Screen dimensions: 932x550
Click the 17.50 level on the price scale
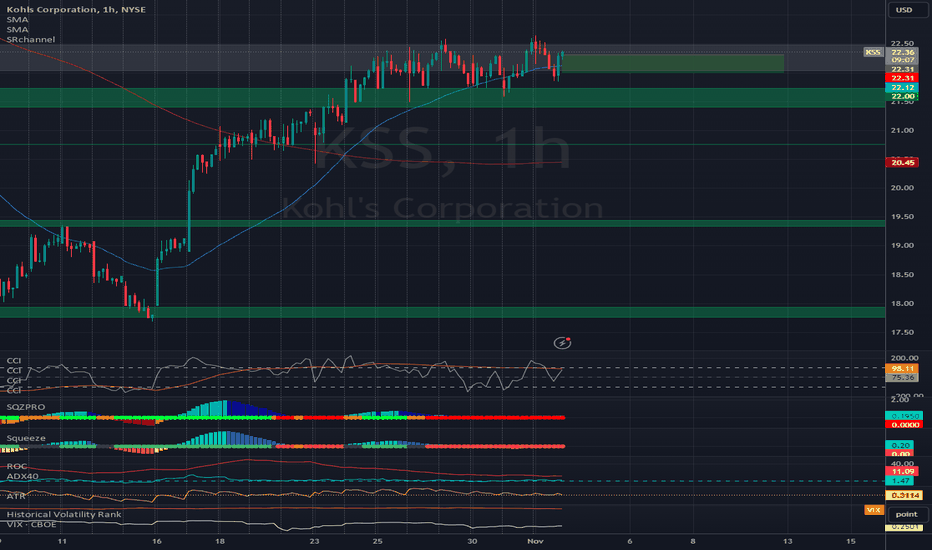[902, 332]
